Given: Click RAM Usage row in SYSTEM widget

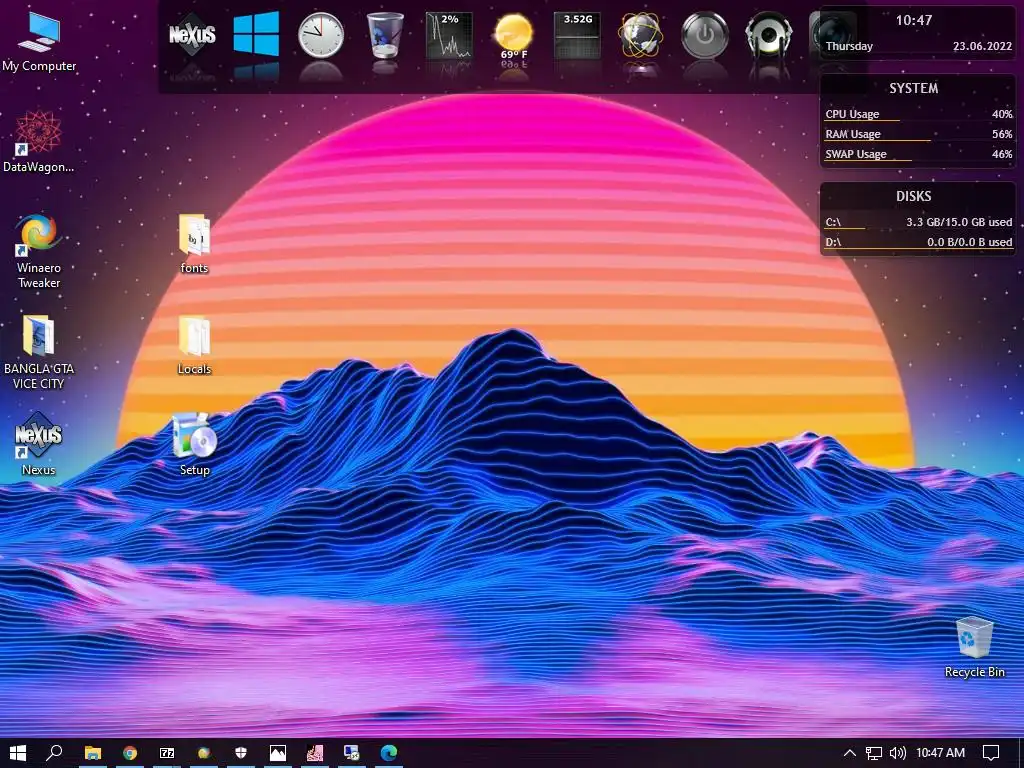Looking at the screenshot, I should 918,135.
